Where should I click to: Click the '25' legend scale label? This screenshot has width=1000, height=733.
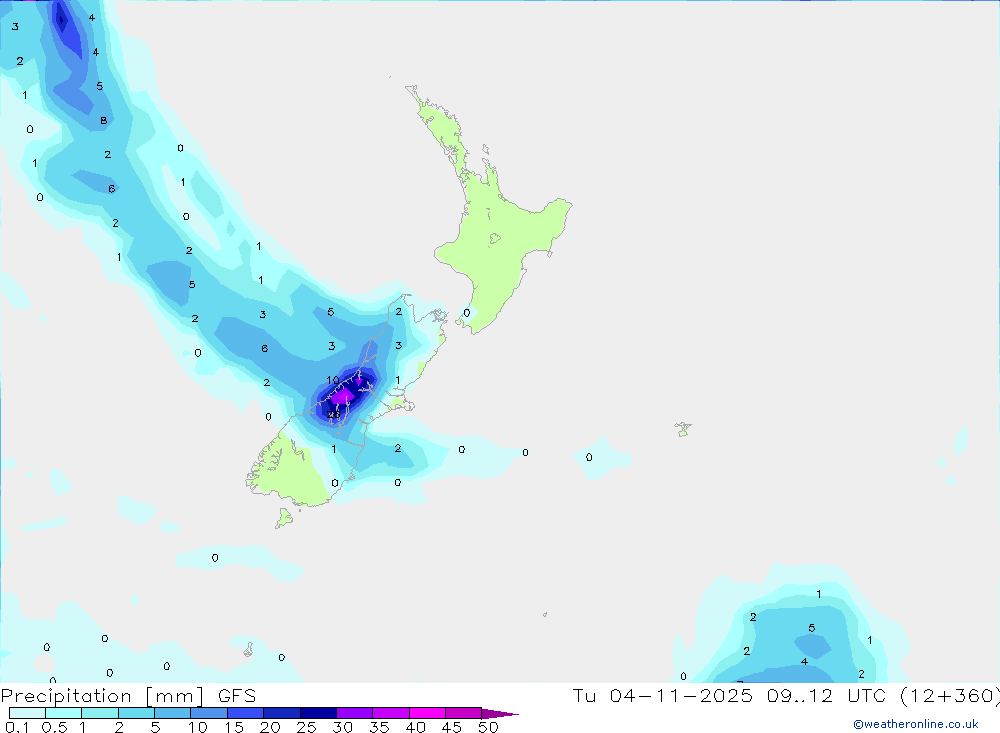pyautogui.click(x=306, y=727)
